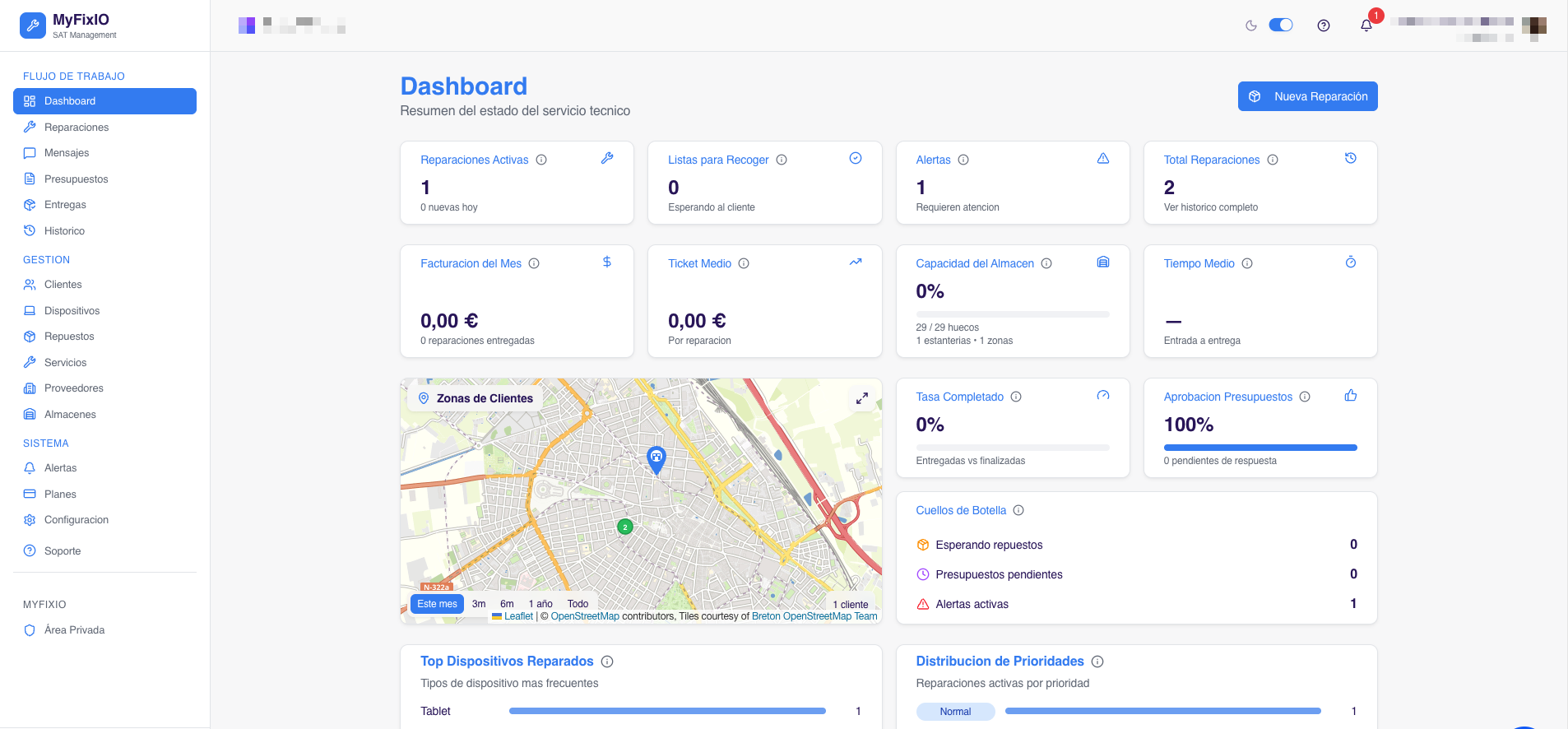Click history icon on Total Reparaciones card
This screenshot has width=1568, height=729.
click(1351, 158)
